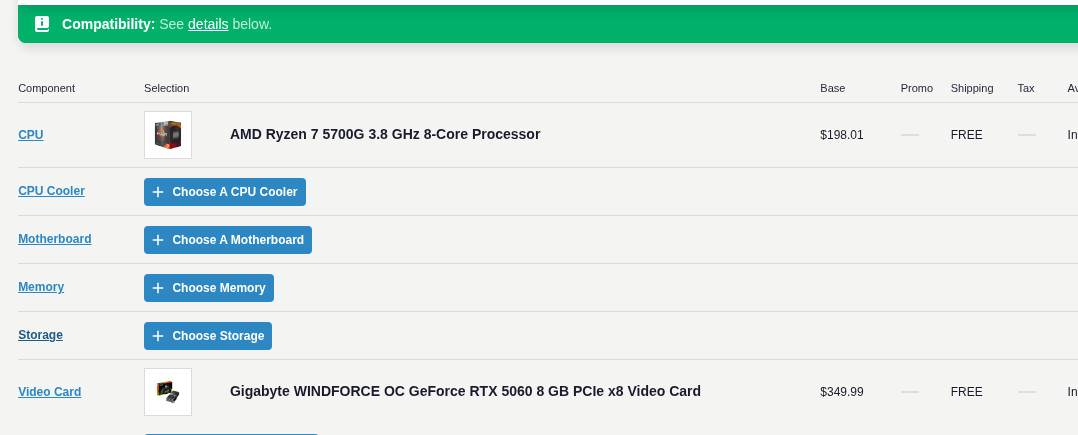The height and width of the screenshot is (435, 1078).
Task: Click the plus icon on Choose A CPU Cooler
Action: tap(158, 192)
